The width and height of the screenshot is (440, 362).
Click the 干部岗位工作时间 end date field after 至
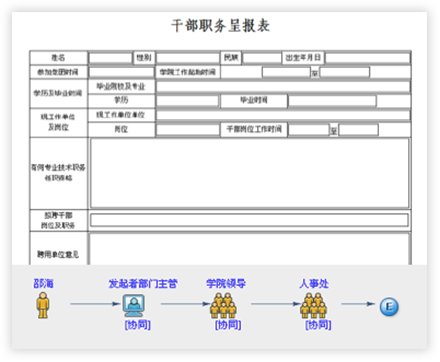(x=359, y=129)
